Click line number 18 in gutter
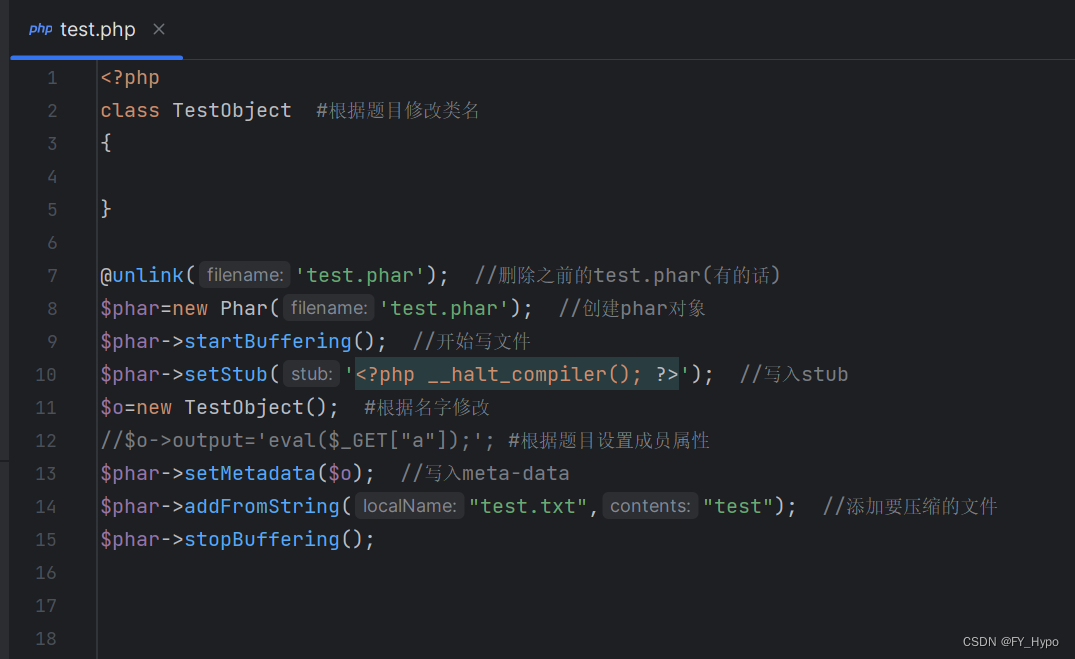 46,638
